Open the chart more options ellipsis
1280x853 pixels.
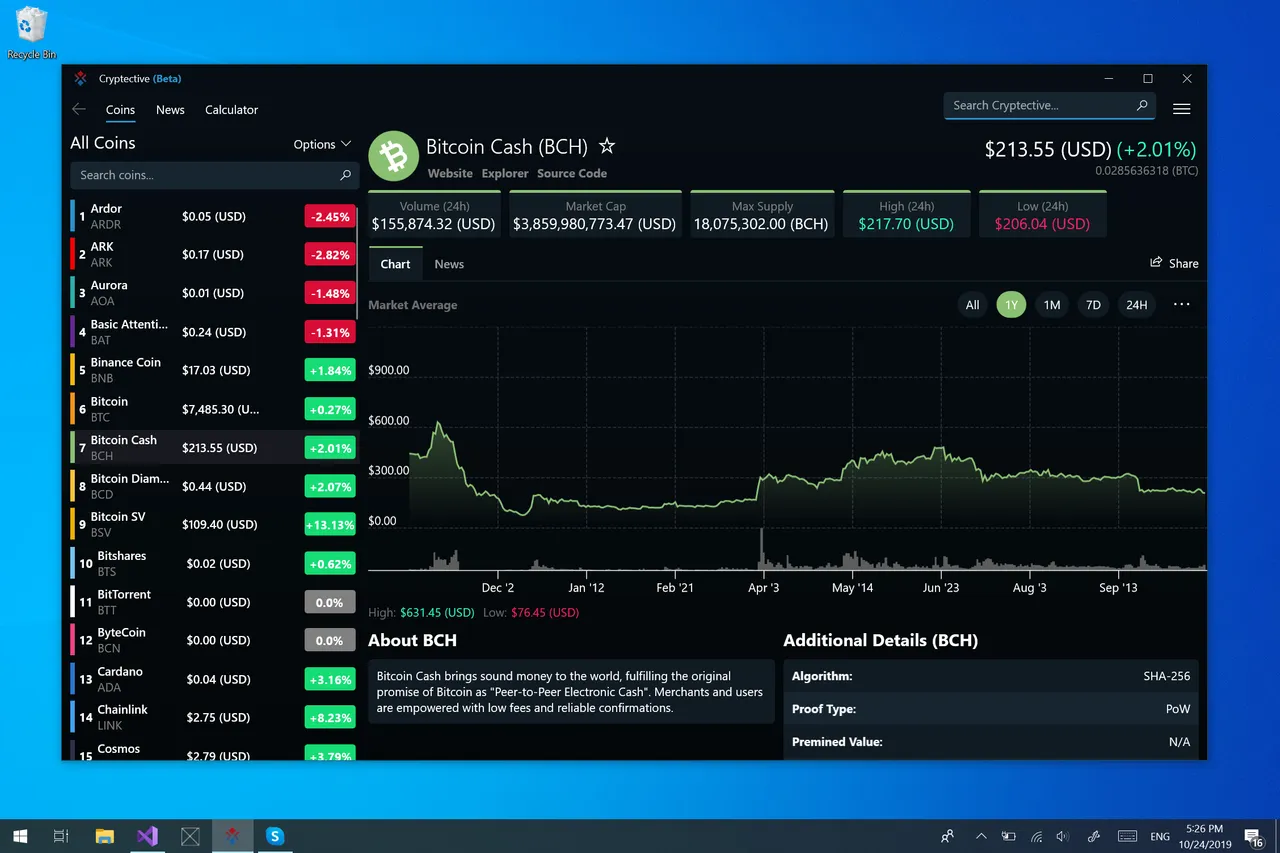[1182, 304]
